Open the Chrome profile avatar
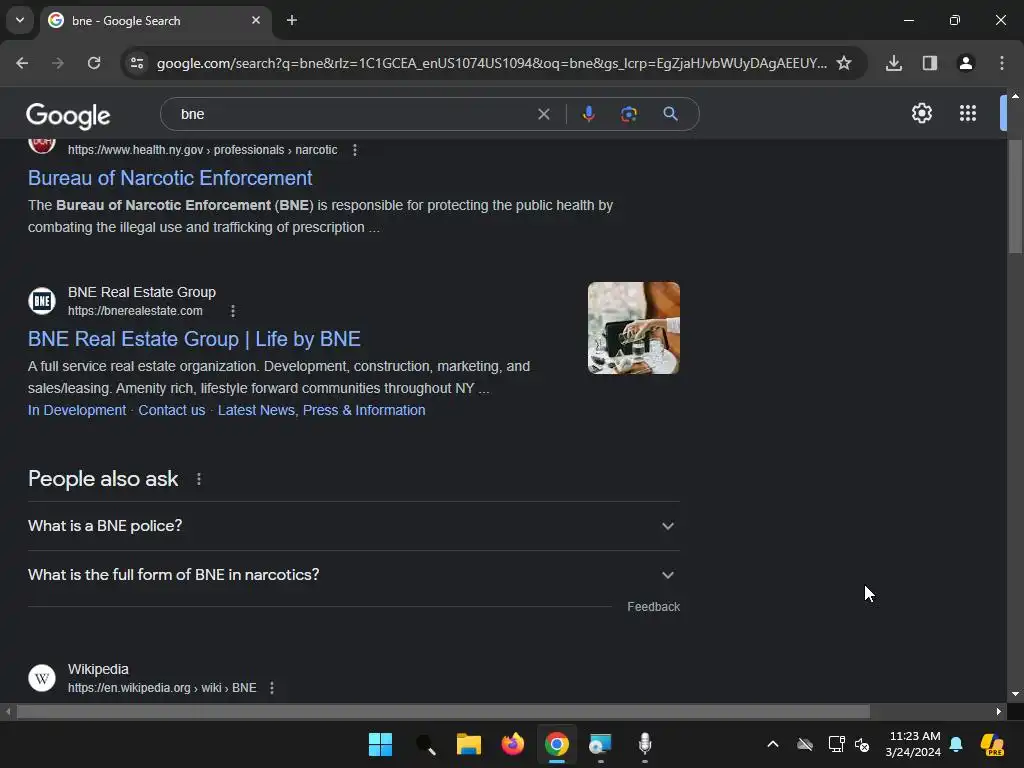The image size is (1024, 768). pos(966,63)
